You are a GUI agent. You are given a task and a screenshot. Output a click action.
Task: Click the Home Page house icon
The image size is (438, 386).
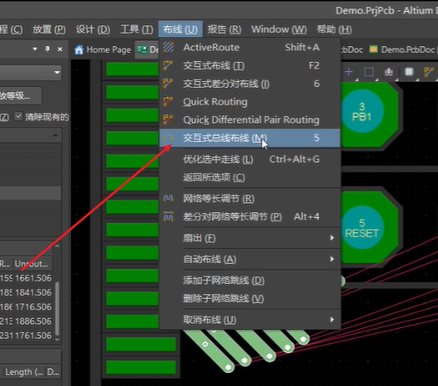(79, 50)
